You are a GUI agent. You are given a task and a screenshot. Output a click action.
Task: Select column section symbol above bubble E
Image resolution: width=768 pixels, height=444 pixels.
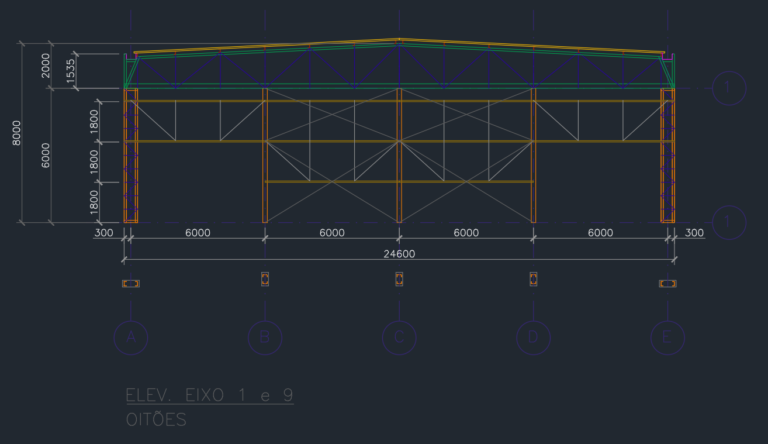click(667, 284)
